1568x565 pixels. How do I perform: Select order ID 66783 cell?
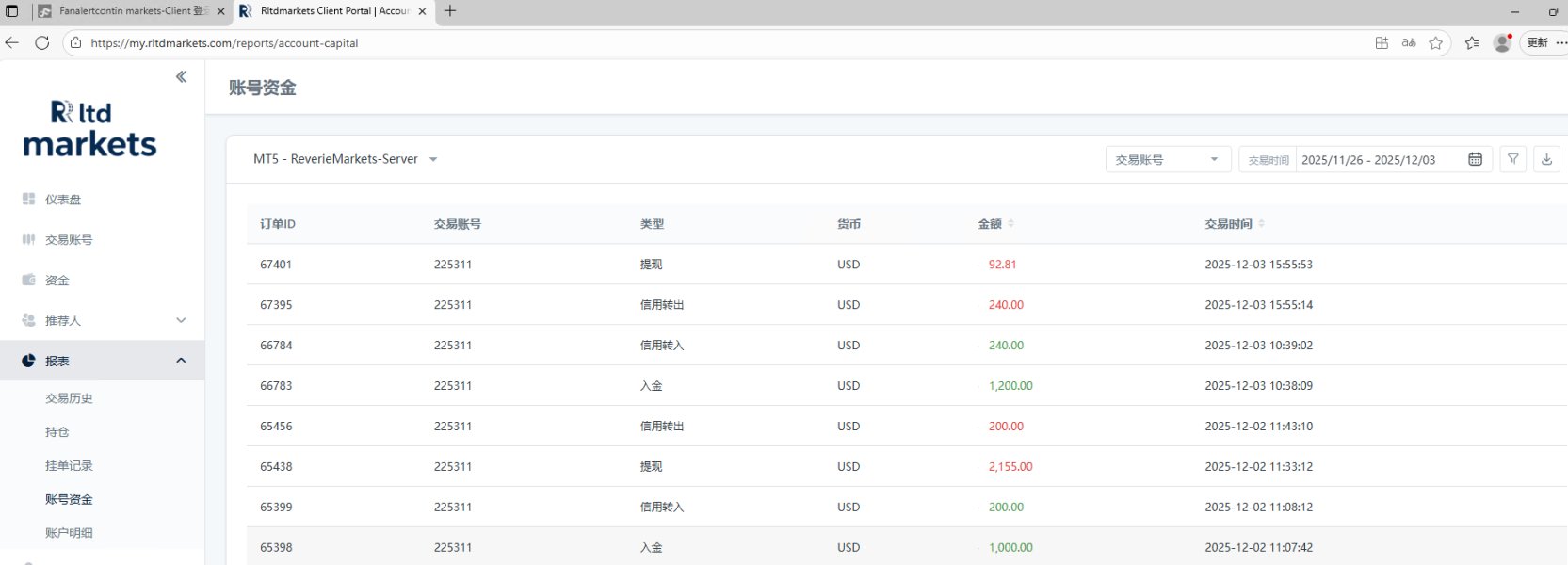click(276, 386)
